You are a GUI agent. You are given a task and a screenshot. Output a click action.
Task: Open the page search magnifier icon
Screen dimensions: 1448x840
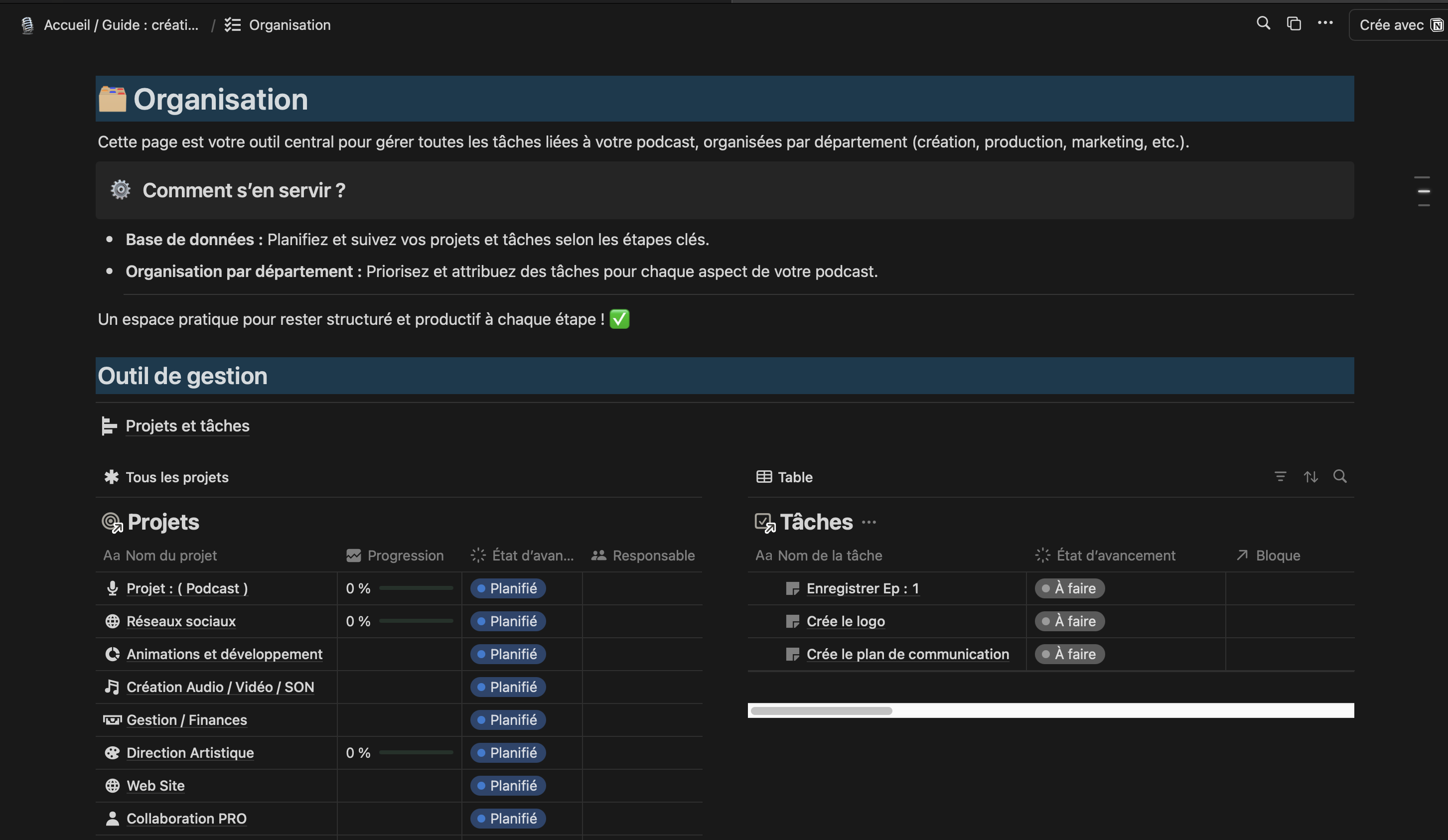1263,23
